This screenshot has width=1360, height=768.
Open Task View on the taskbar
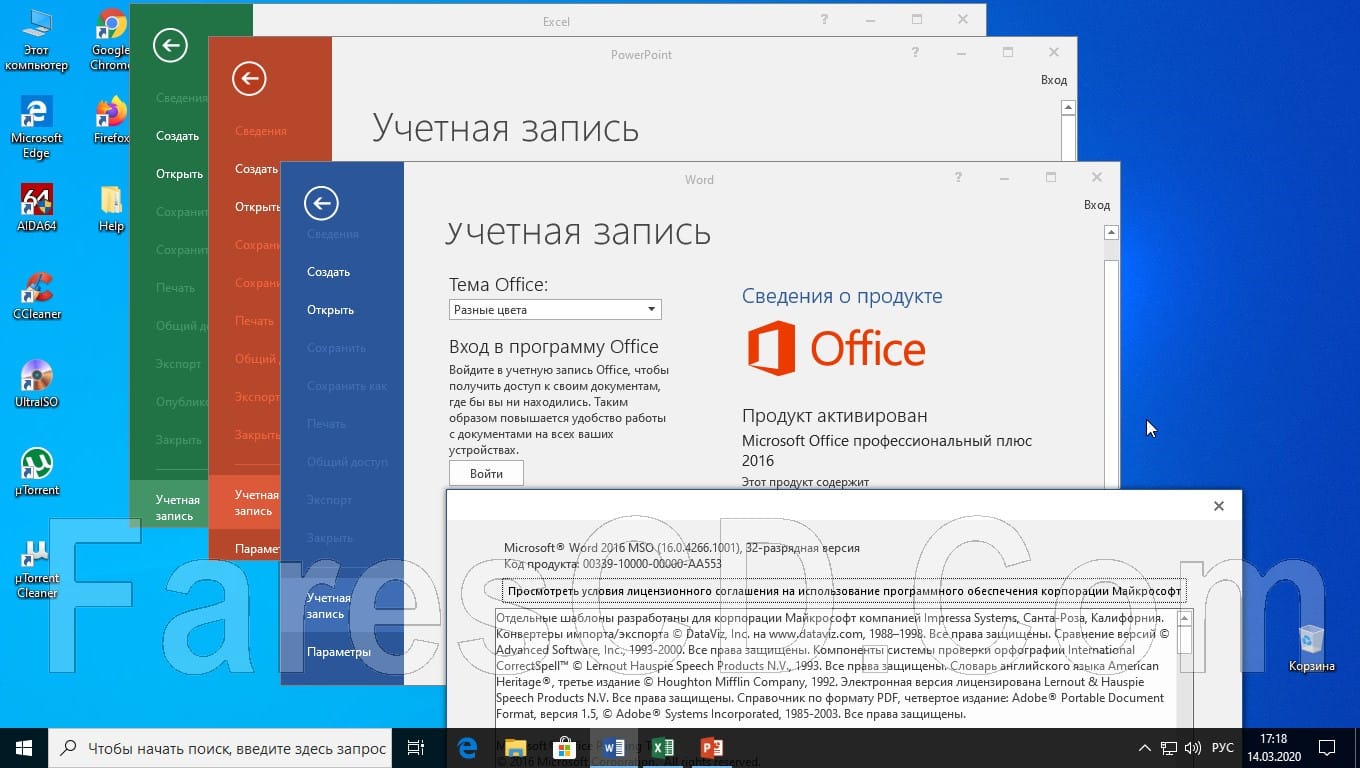pyautogui.click(x=417, y=748)
